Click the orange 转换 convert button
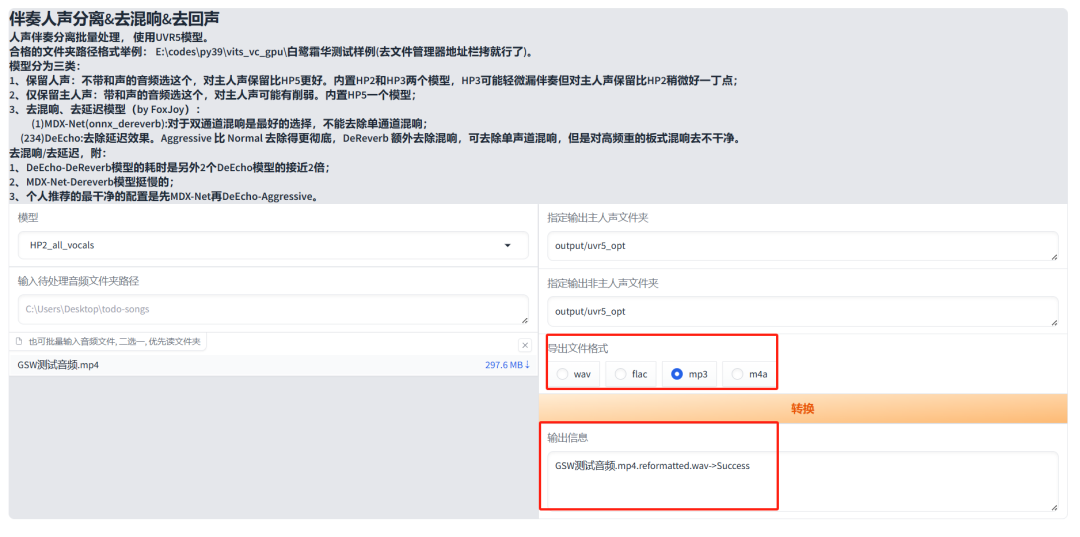 (x=802, y=408)
